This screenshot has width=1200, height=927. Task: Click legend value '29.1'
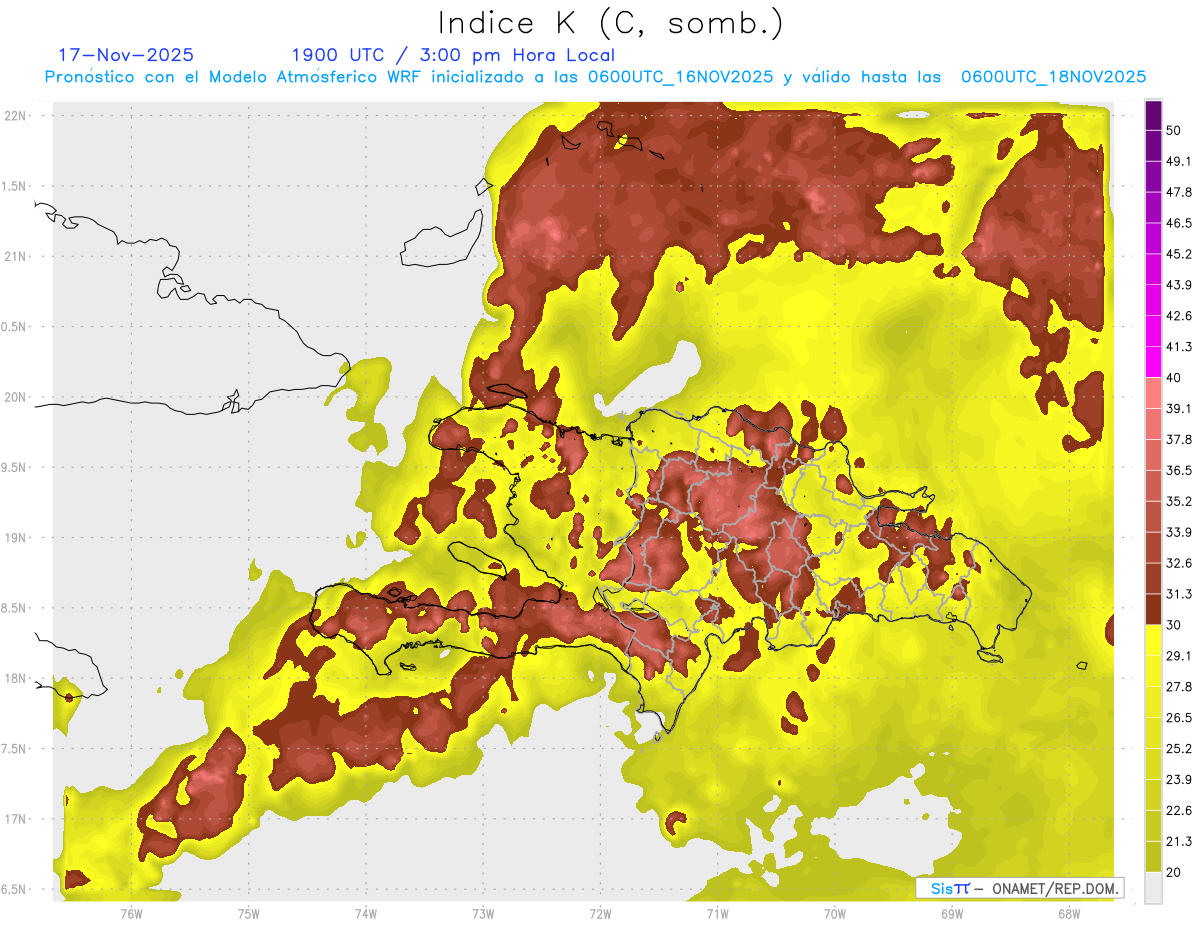click(x=1179, y=656)
